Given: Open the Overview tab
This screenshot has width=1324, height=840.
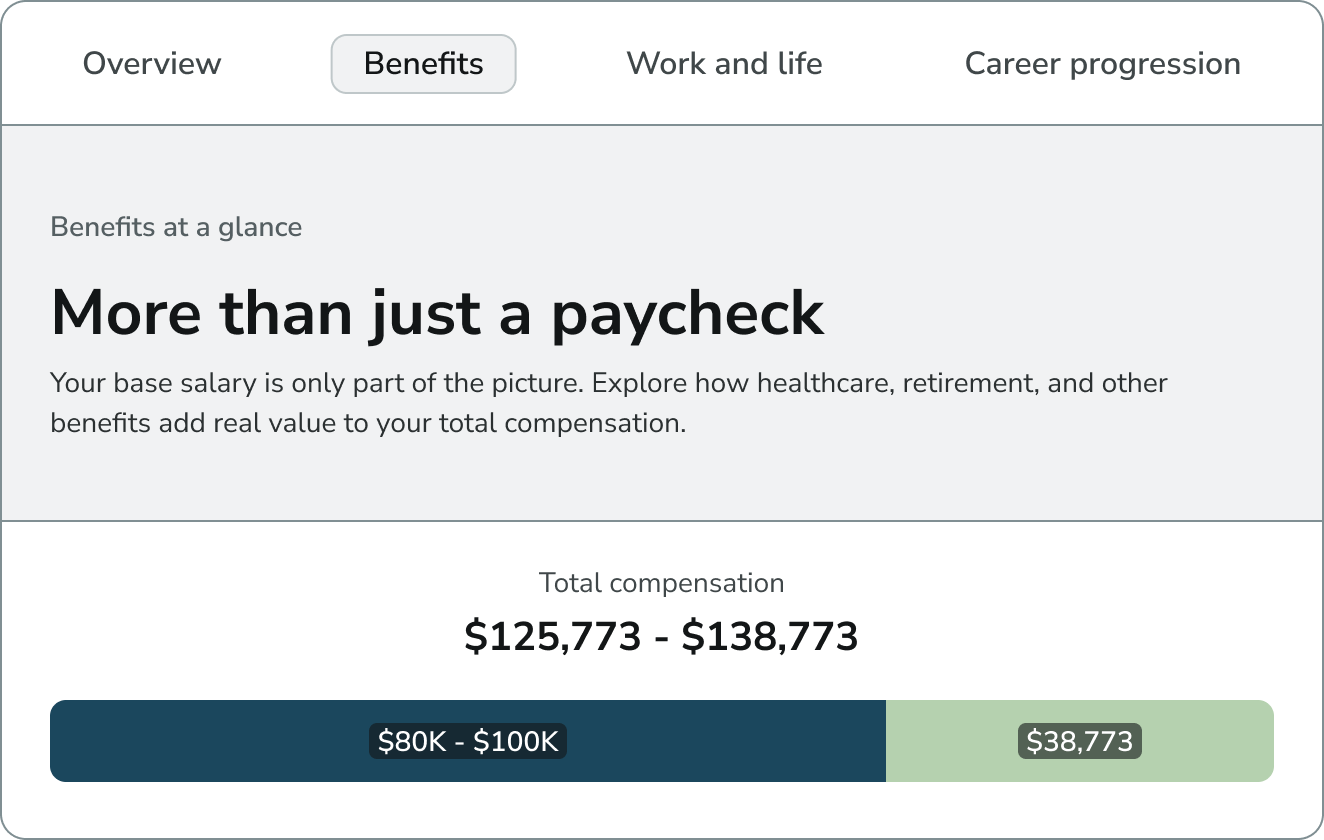Looking at the screenshot, I should point(152,64).
